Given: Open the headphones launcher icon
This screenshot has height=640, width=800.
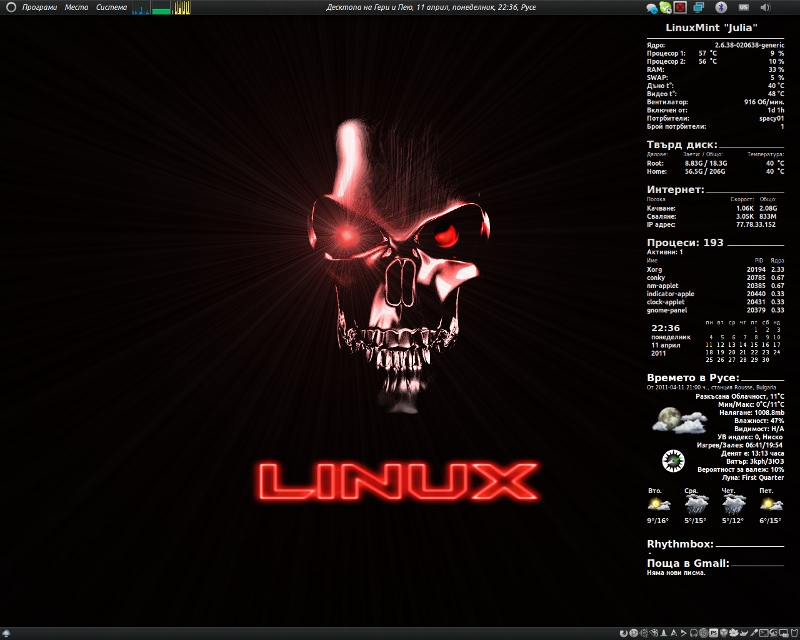Looking at the screenshot, I should tap(694, 633).
